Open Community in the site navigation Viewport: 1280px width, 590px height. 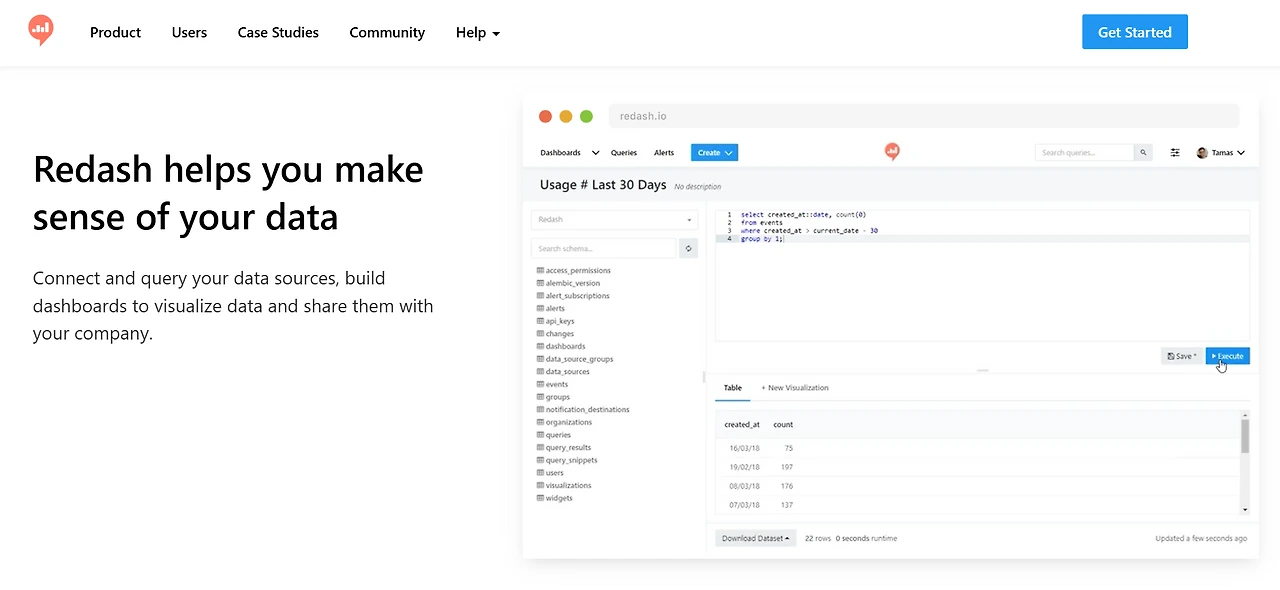pos(387,32)
